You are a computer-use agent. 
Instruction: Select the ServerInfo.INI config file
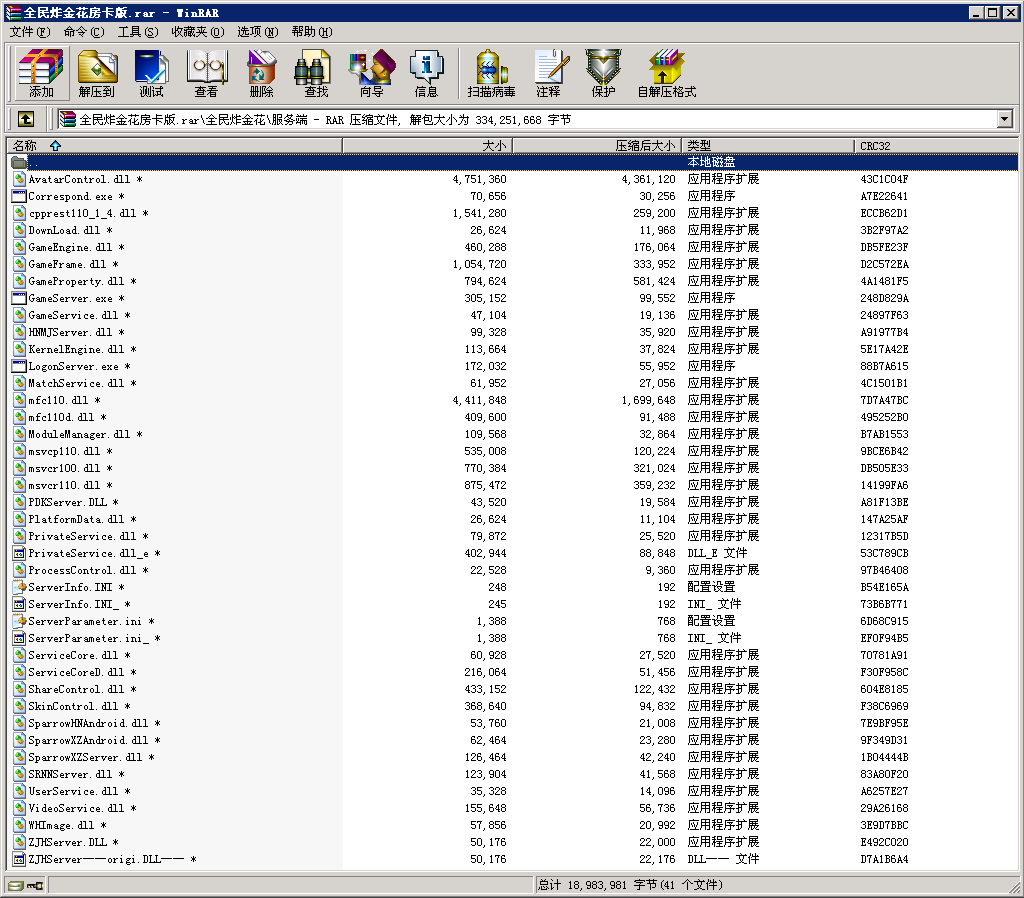pos(70,587)
